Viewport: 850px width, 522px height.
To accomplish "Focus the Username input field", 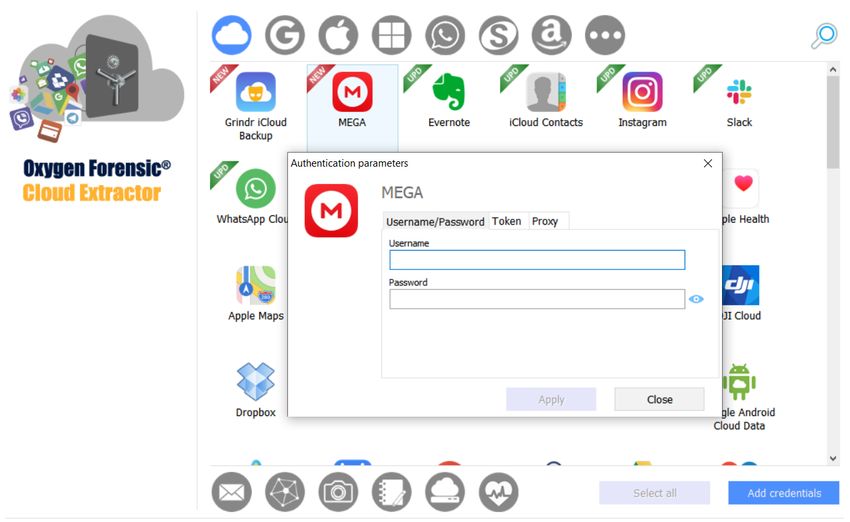I will 537,260.
